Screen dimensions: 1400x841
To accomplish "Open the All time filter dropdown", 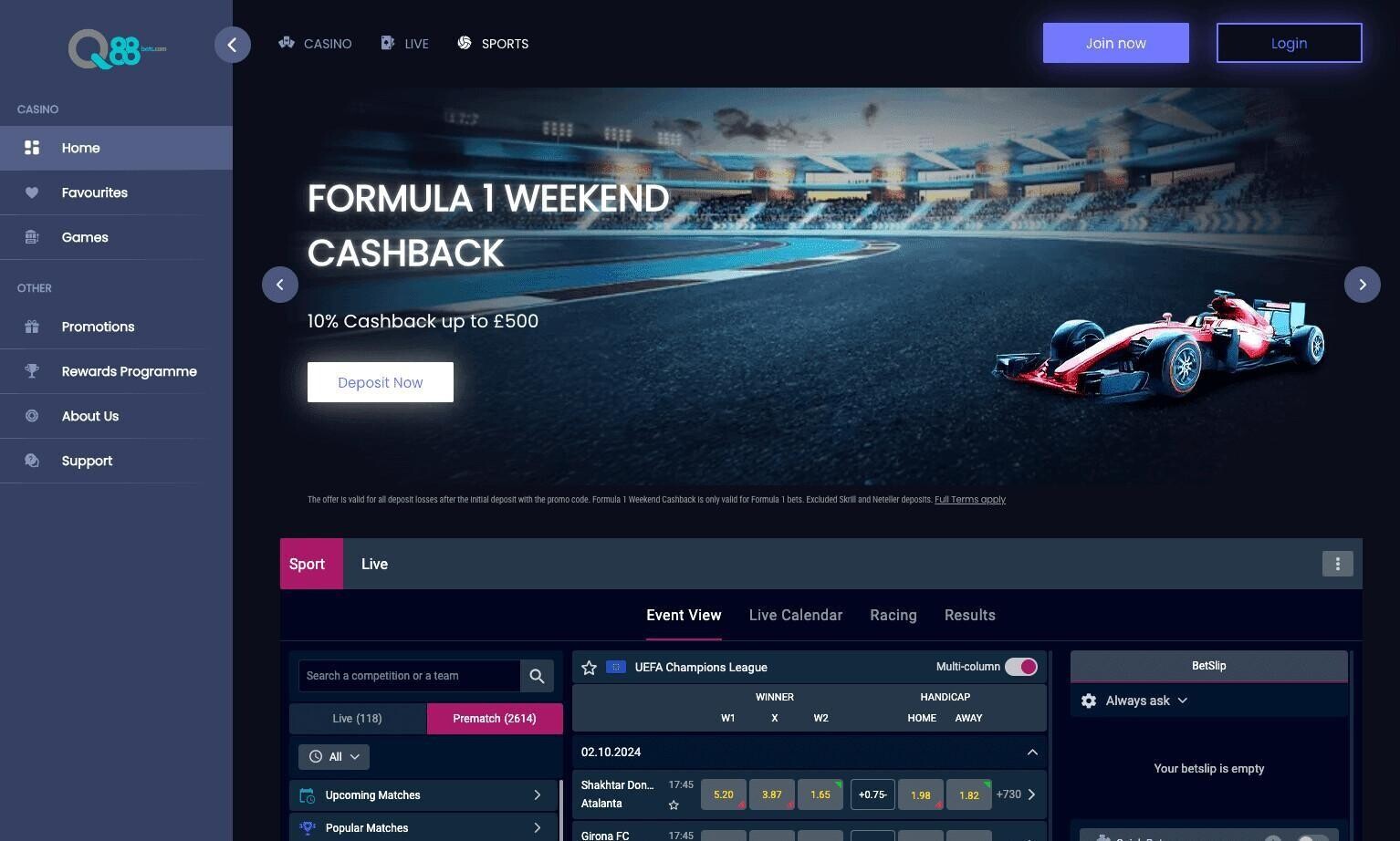I will 334,757.
